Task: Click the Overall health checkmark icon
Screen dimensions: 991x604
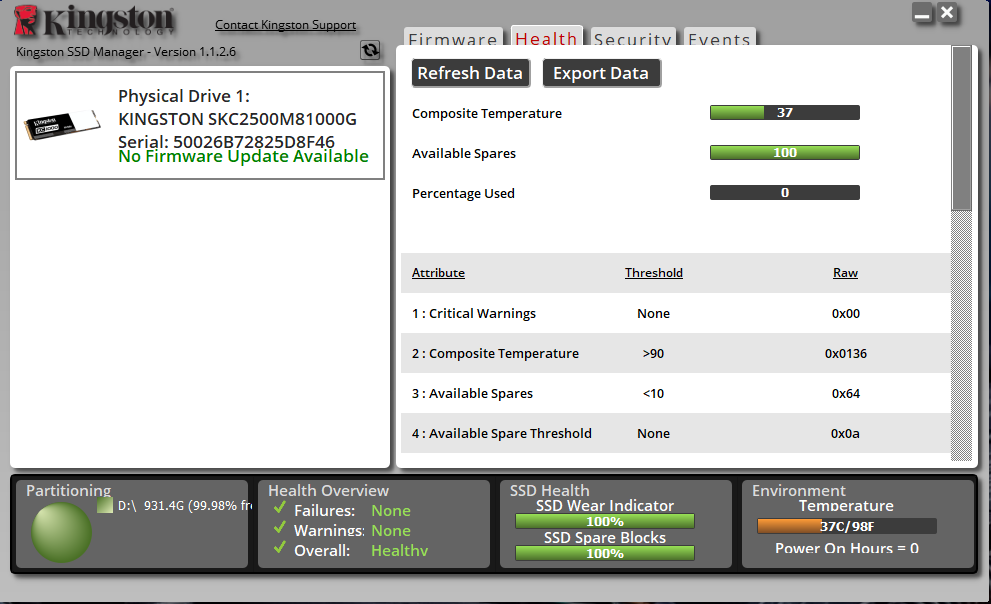Action: 280,550
